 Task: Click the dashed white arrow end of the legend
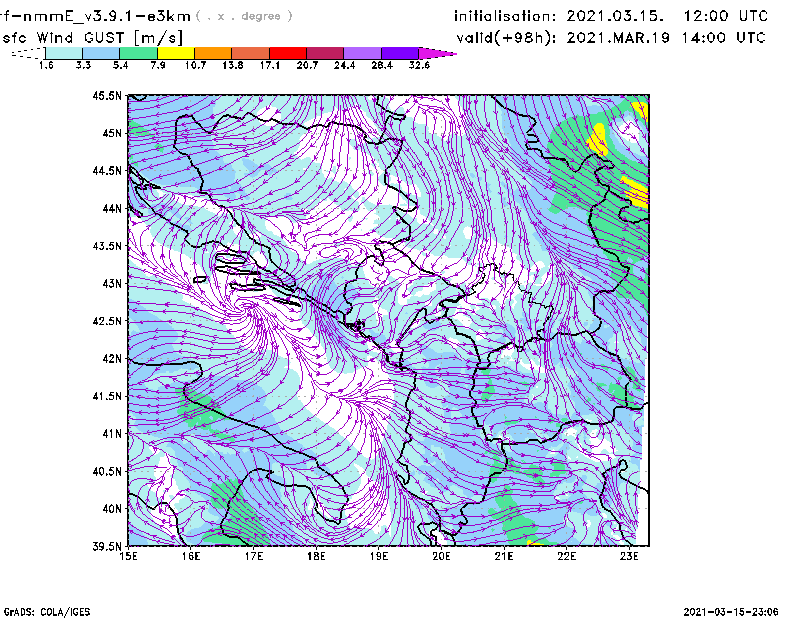(x=28, y=53)
